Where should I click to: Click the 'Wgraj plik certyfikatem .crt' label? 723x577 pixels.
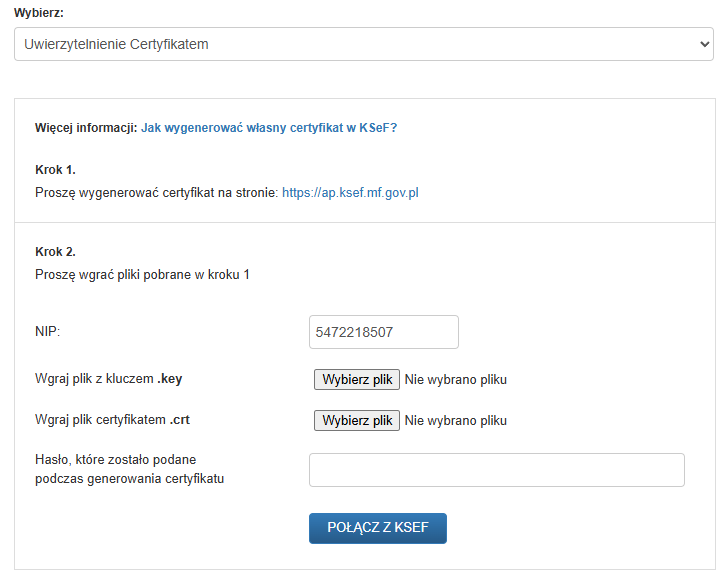(x=112, y=420)
